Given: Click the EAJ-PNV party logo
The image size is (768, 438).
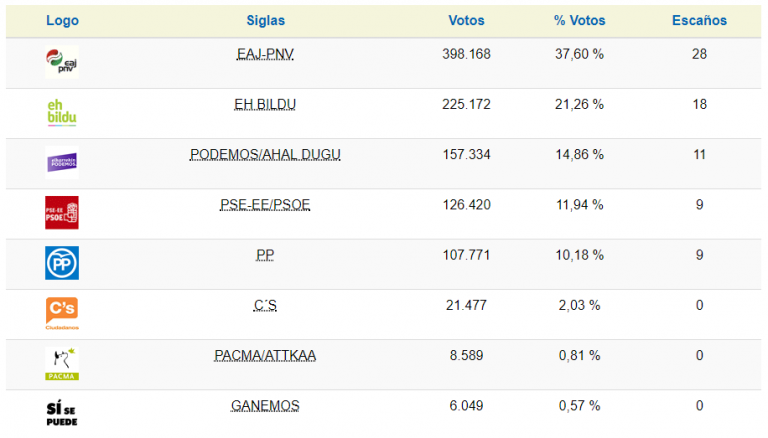Looking at the screenshot, I should pyautogui.click(x=62, y=62).
